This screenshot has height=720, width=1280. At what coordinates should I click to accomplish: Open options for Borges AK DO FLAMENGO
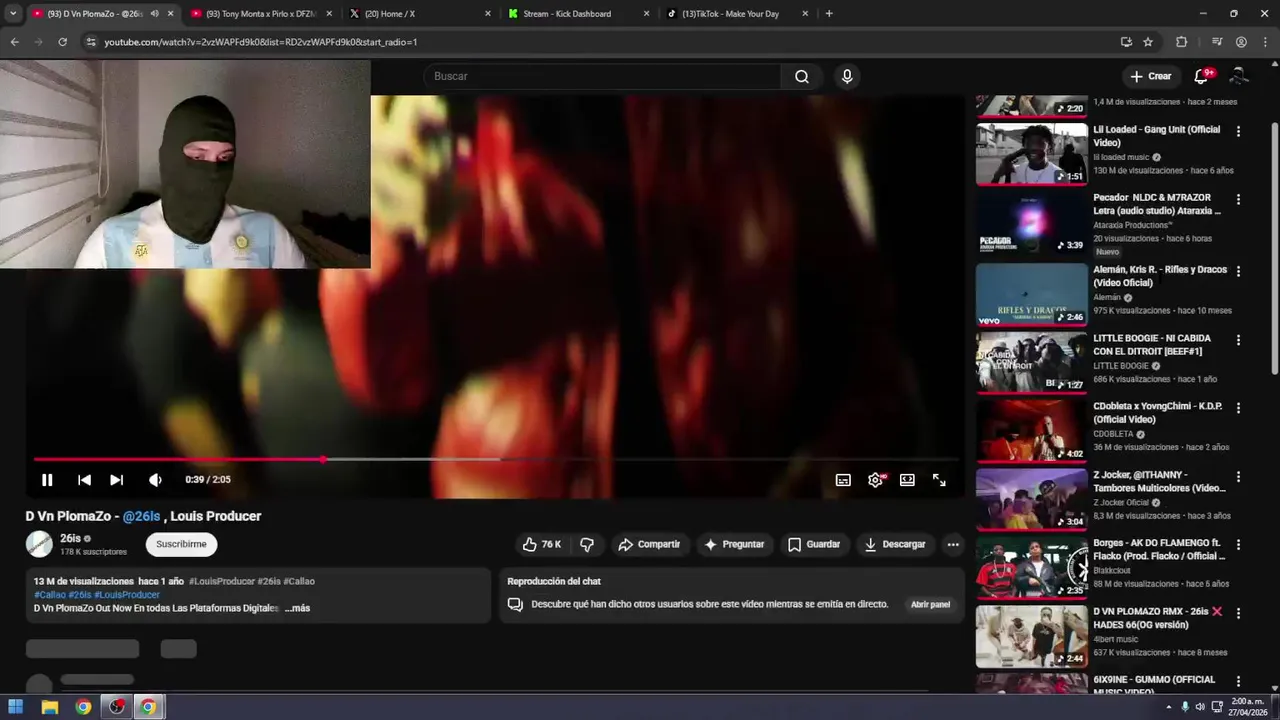1238,544
